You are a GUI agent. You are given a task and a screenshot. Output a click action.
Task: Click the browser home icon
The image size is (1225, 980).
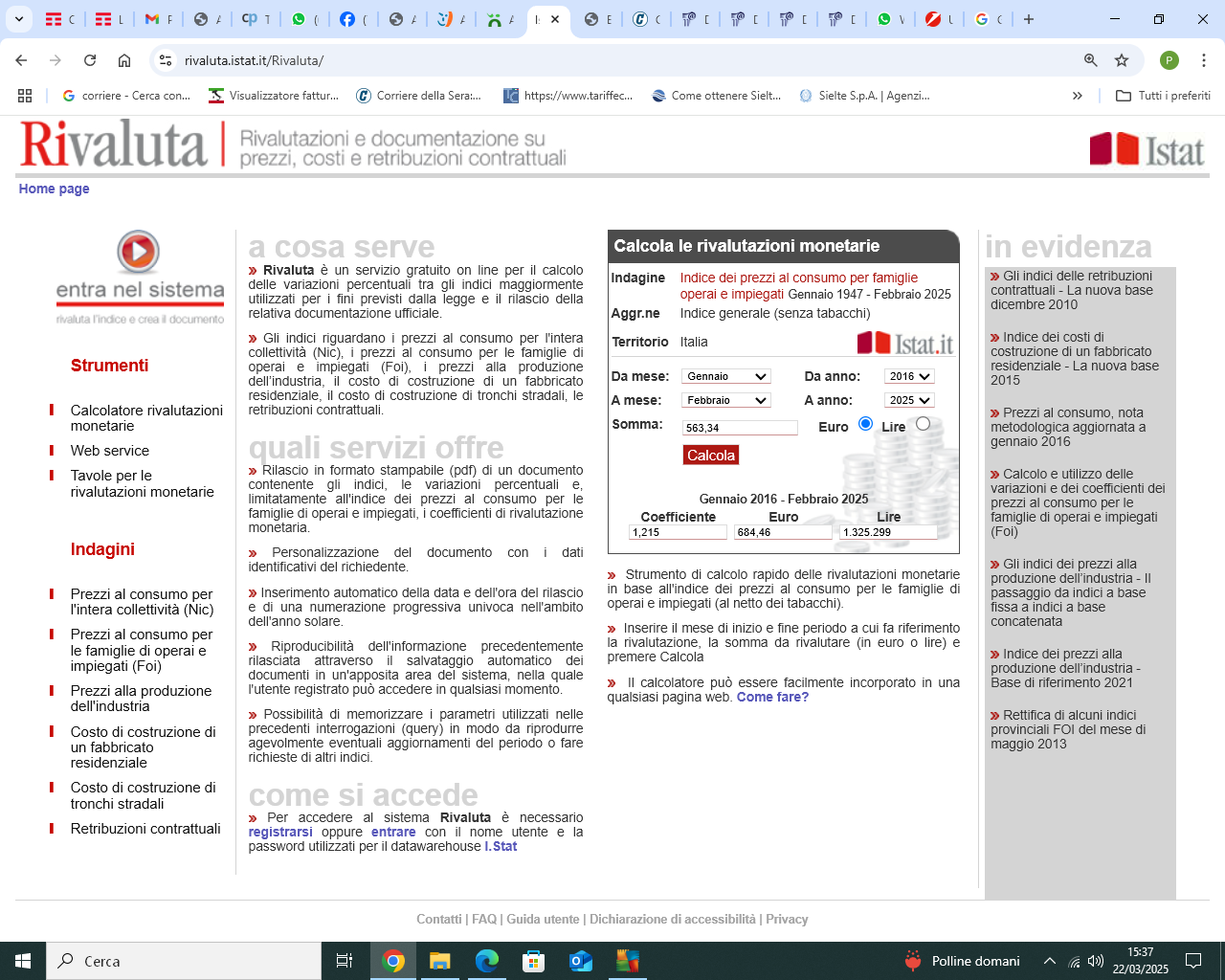click(x=124, y=60)
